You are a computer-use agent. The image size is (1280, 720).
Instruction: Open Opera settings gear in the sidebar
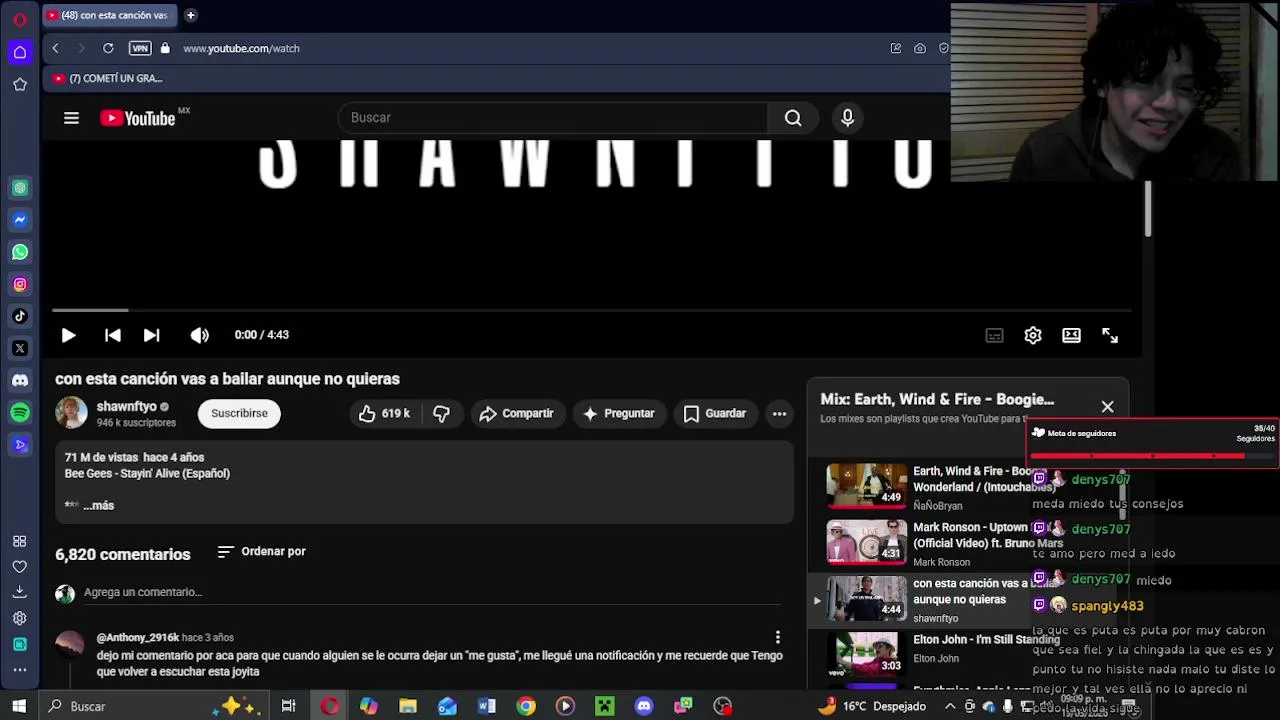pyautogui.click(x=20, y=618)
